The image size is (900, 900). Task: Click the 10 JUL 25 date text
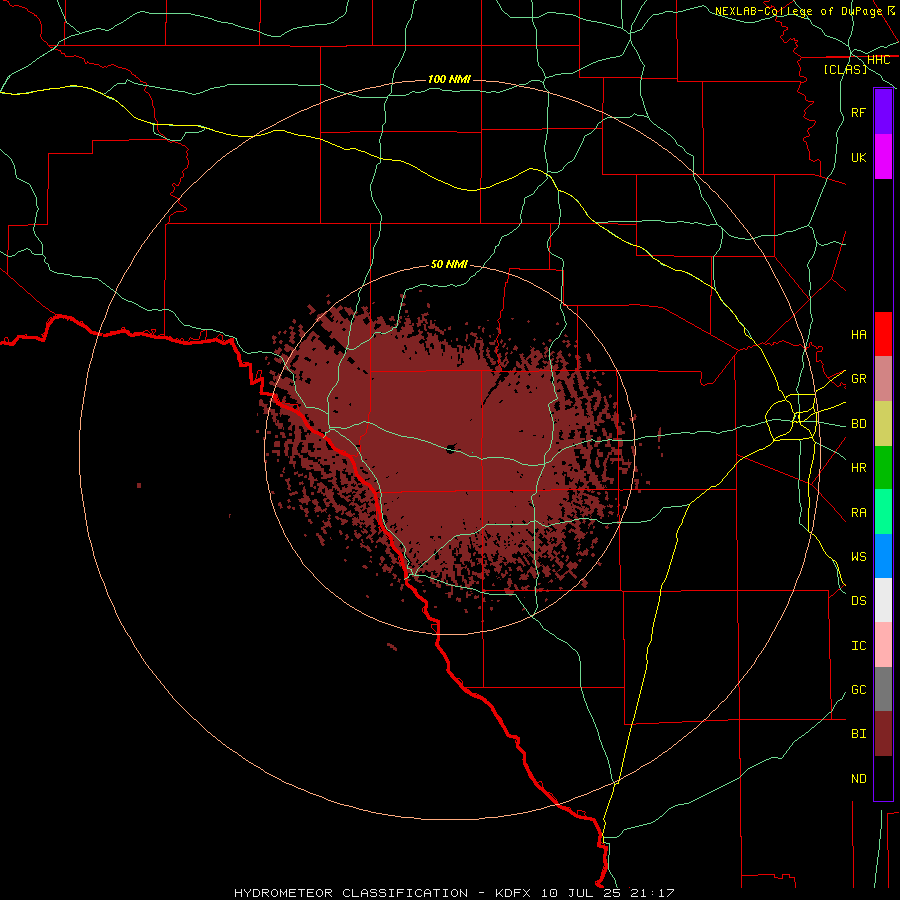pyautogui.click(x=581, y=893)
